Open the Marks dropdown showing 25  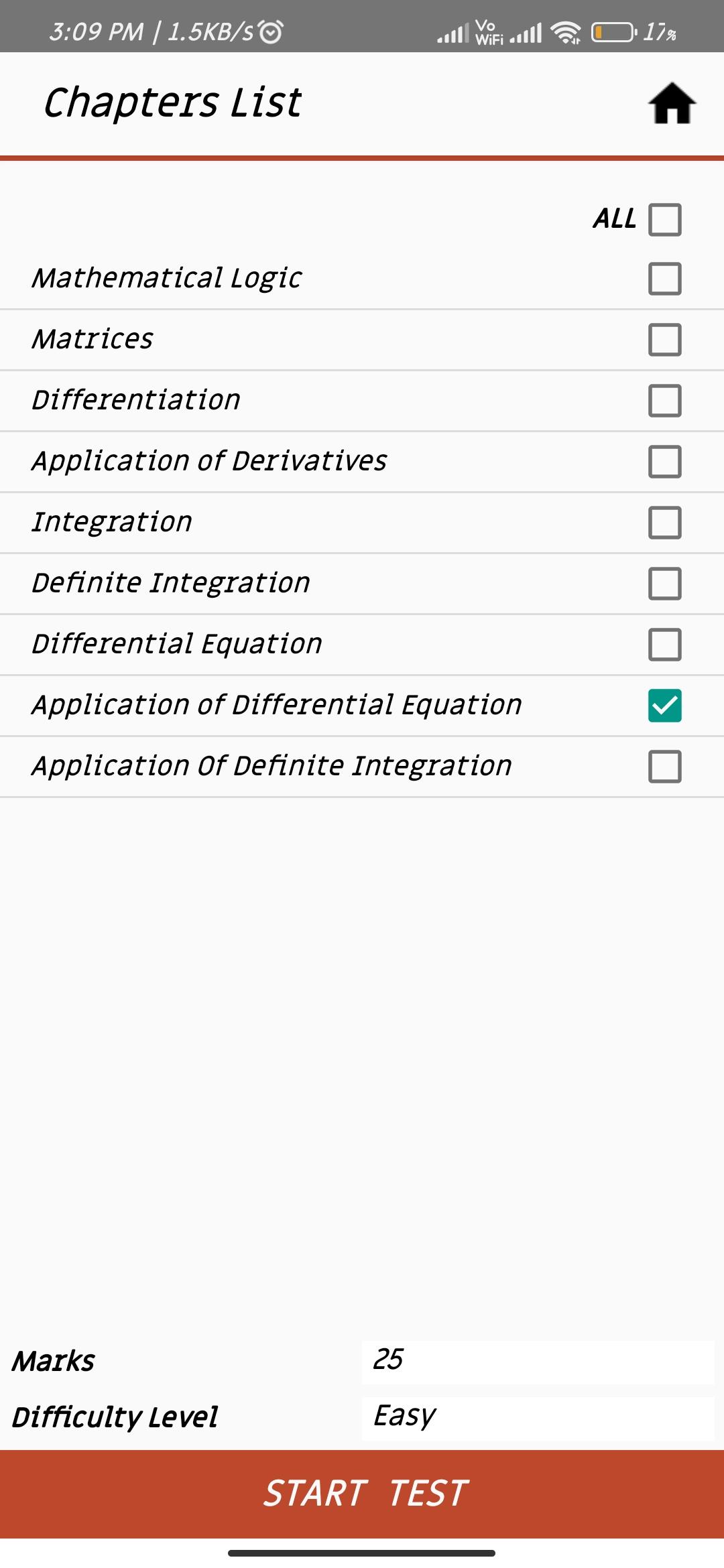click(x=538, y=1362)
